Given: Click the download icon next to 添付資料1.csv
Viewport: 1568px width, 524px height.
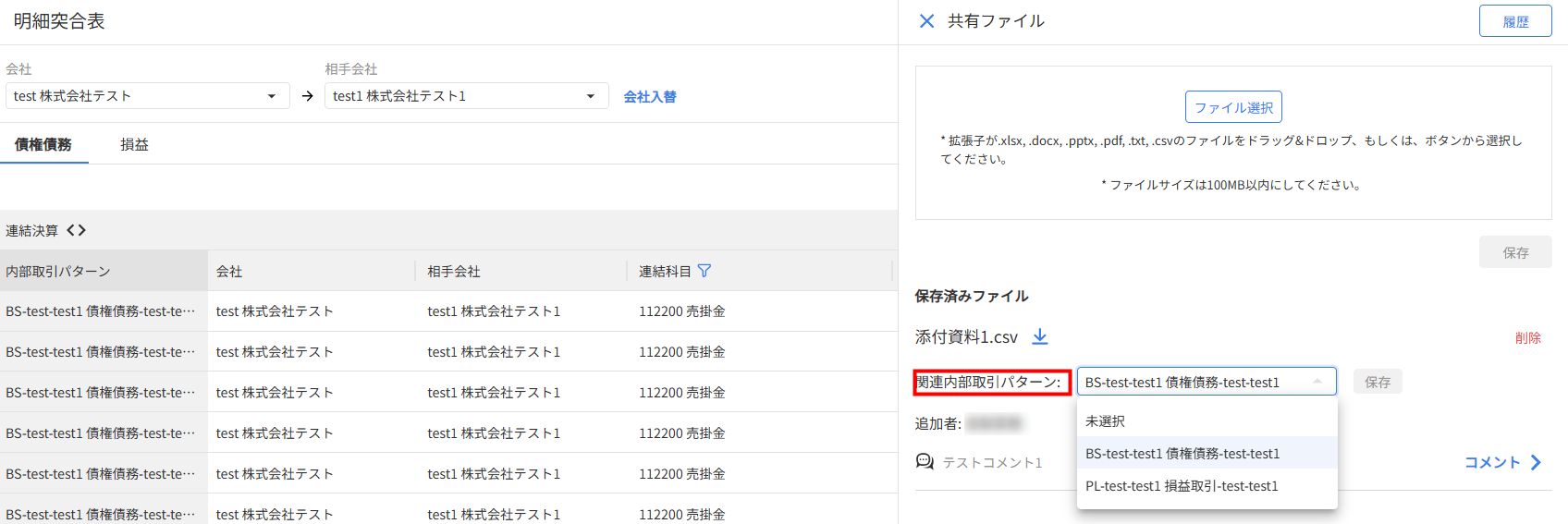Looking at the screenshot, I should pos(1040,336).
